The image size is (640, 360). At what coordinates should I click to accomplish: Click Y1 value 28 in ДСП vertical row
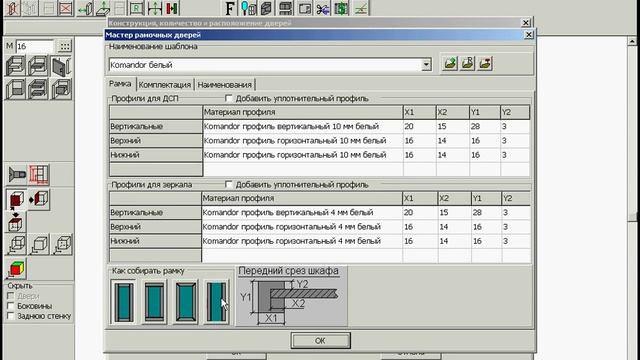point(484,127)
